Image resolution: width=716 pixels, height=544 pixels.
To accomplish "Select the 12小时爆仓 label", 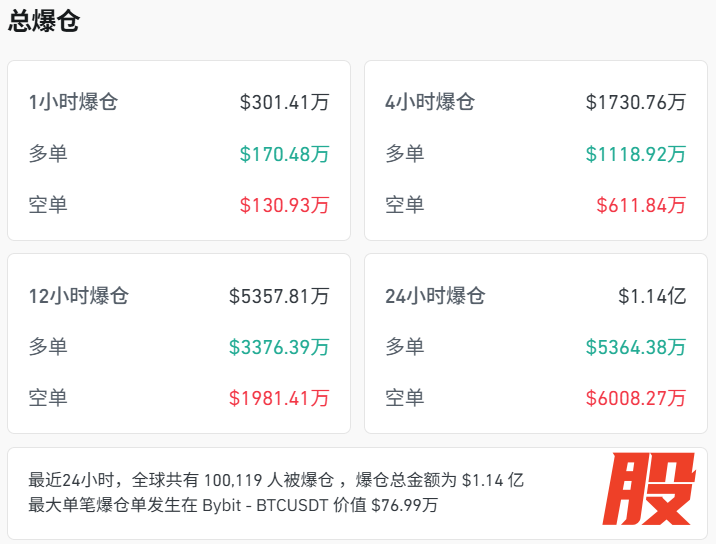I will 79,296.
